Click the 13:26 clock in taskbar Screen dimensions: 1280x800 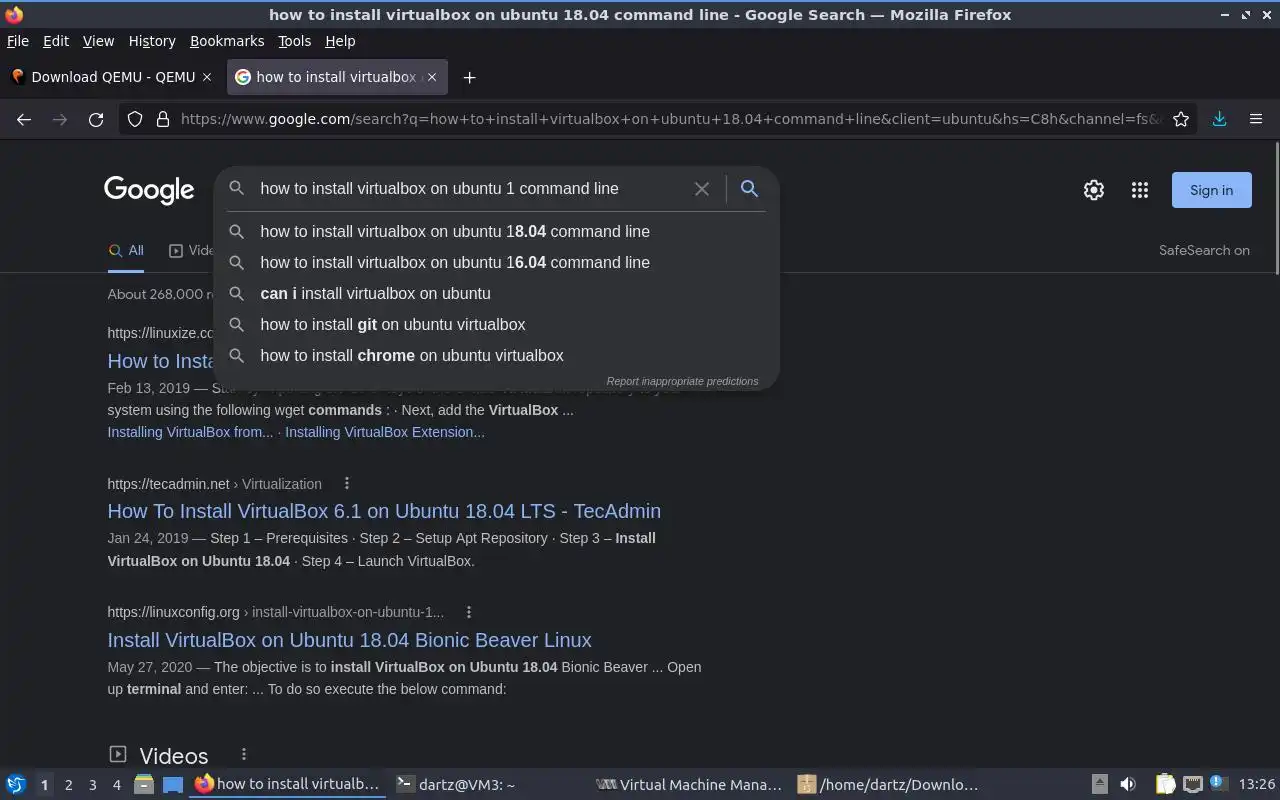point(1257,785)
